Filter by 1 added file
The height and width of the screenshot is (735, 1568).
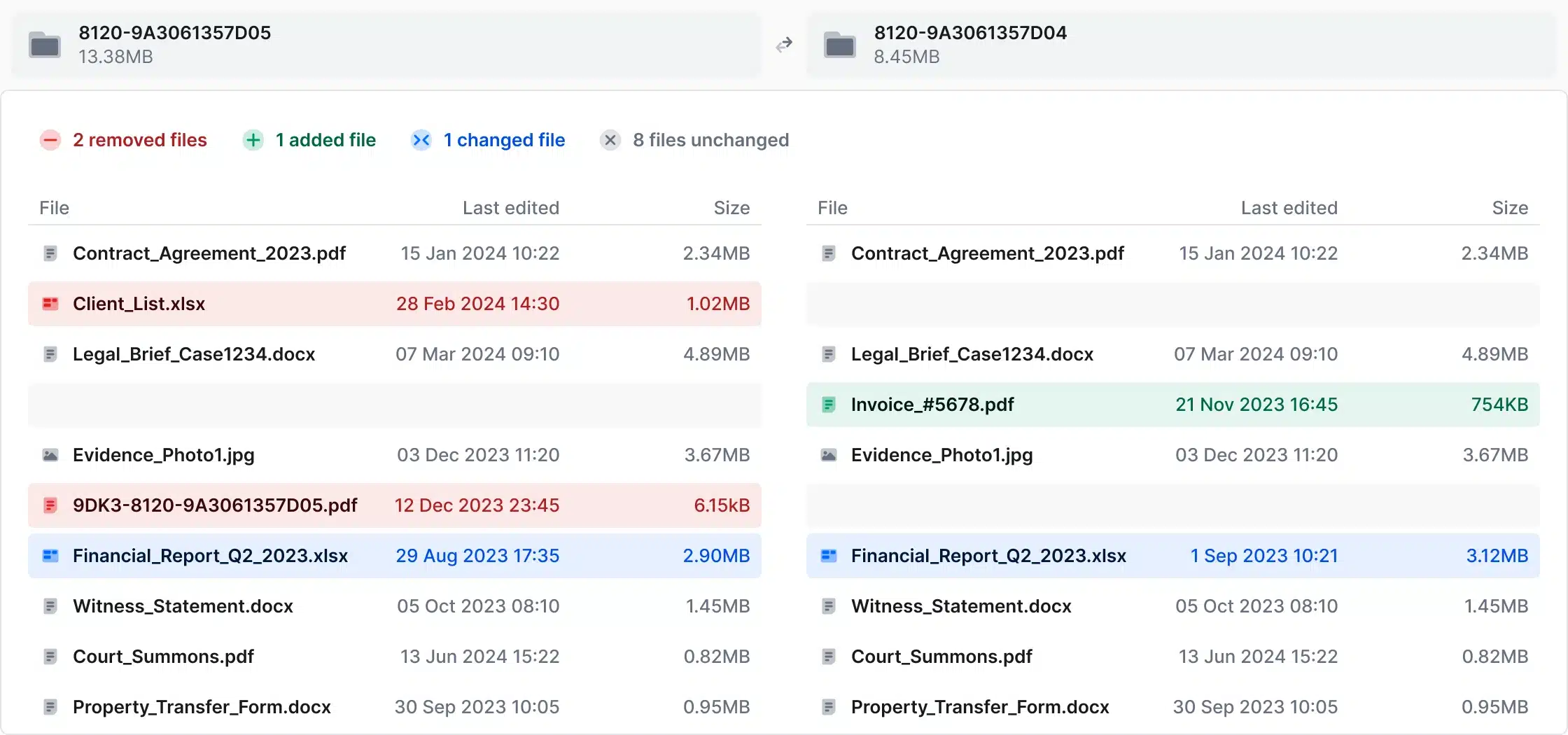pos(325,140)
